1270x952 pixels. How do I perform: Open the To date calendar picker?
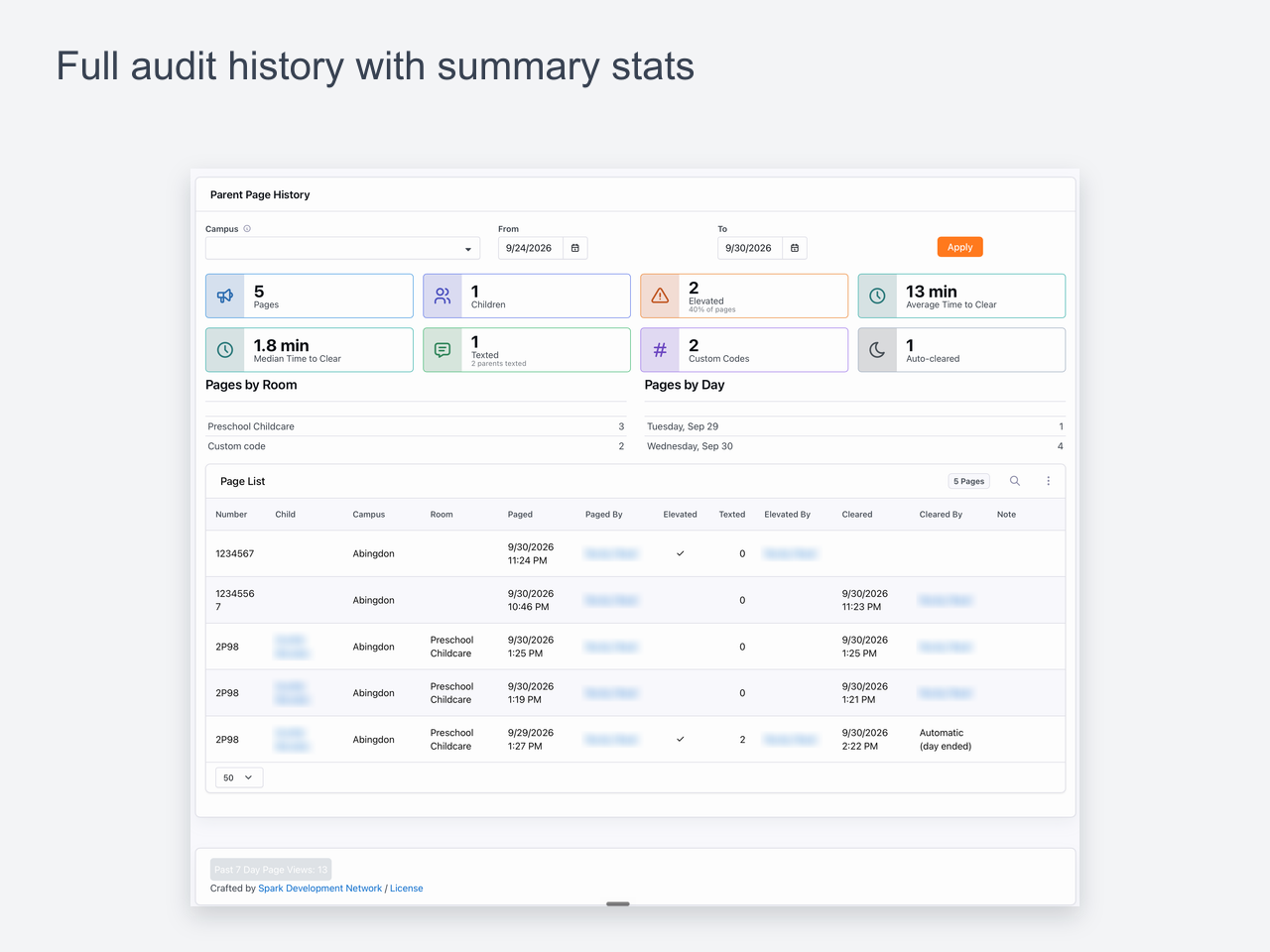click(795, 248)
